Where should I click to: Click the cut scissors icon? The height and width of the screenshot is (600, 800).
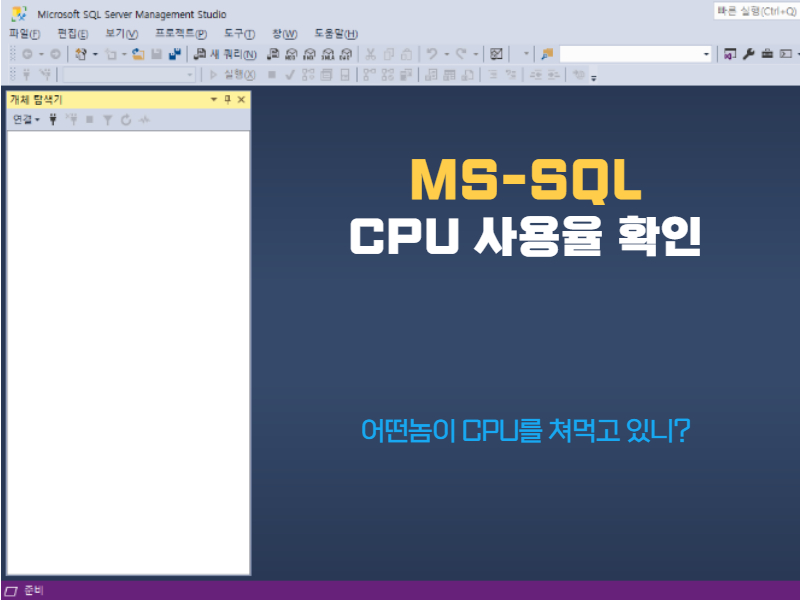[x=371, y=54]
